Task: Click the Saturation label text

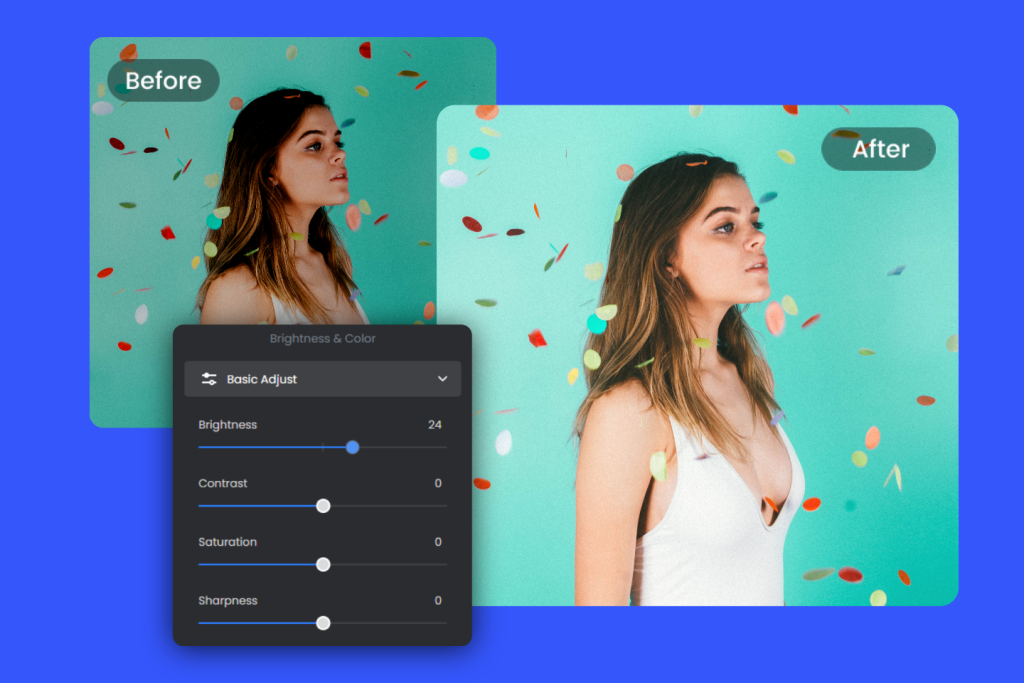Action: (x=227, y=541)
